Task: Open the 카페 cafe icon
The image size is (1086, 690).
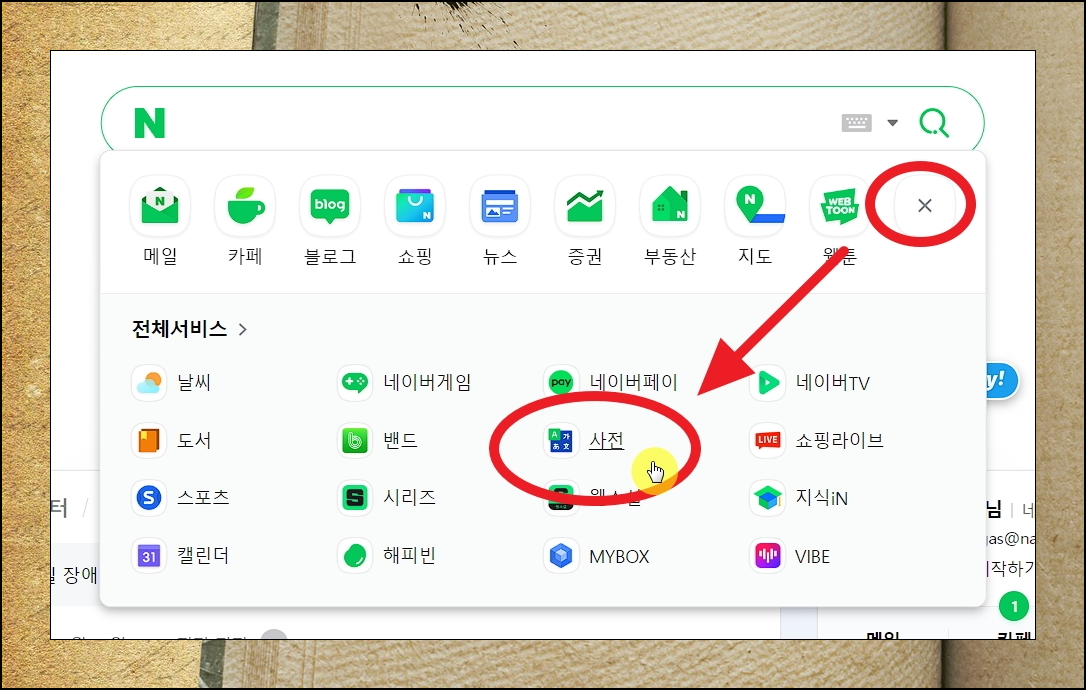Action: pyautogui.click(x=245, y=206)
